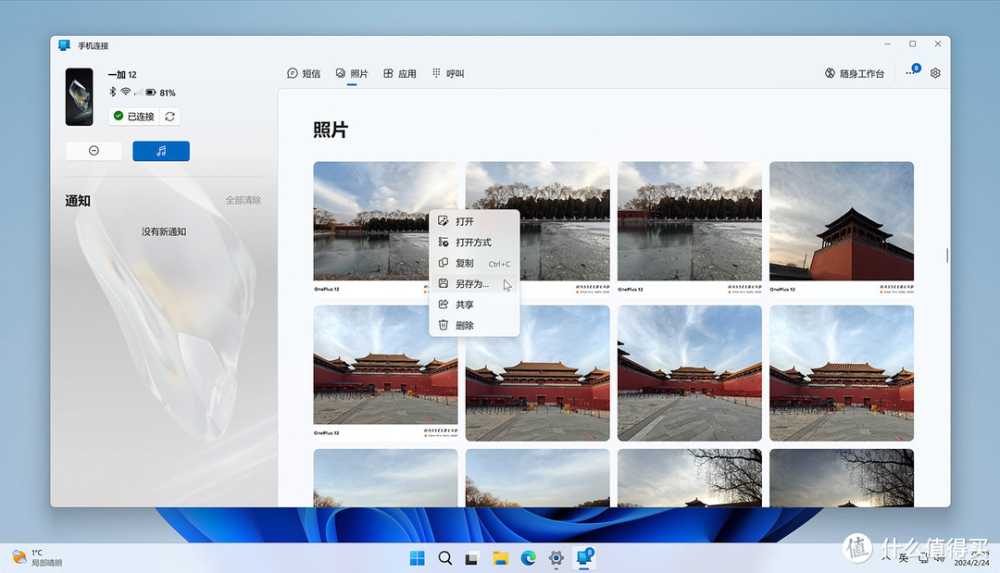
Task: Open Task View on taskbar
Action: click(x=472, y=558)
